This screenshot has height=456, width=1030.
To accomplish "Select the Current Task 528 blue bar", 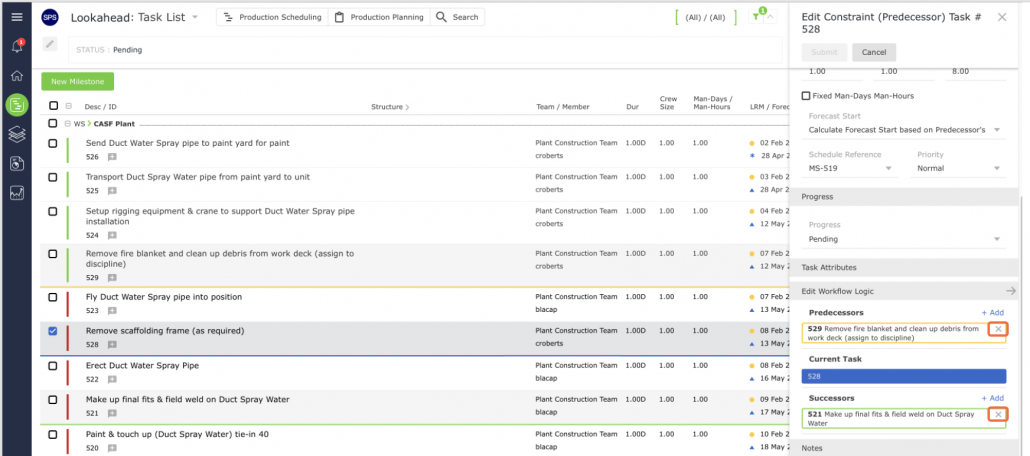I will 904,376.
